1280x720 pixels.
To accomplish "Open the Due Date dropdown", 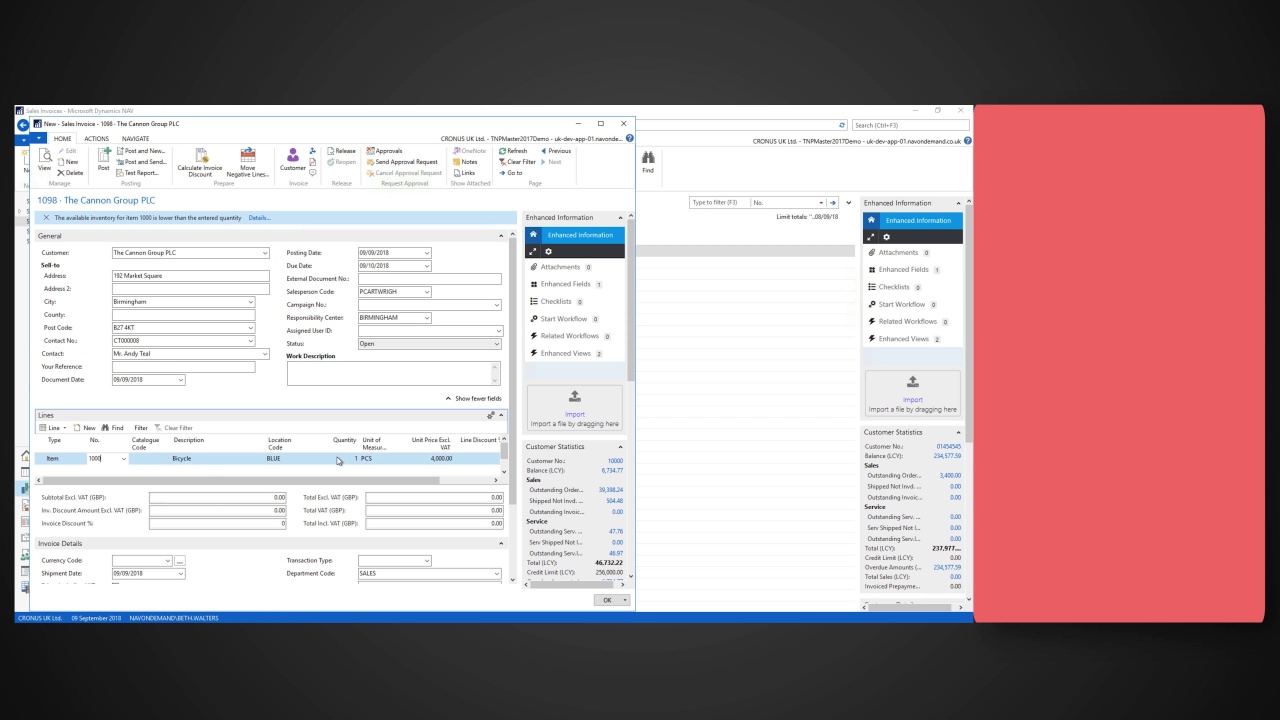I will [426, 265].
